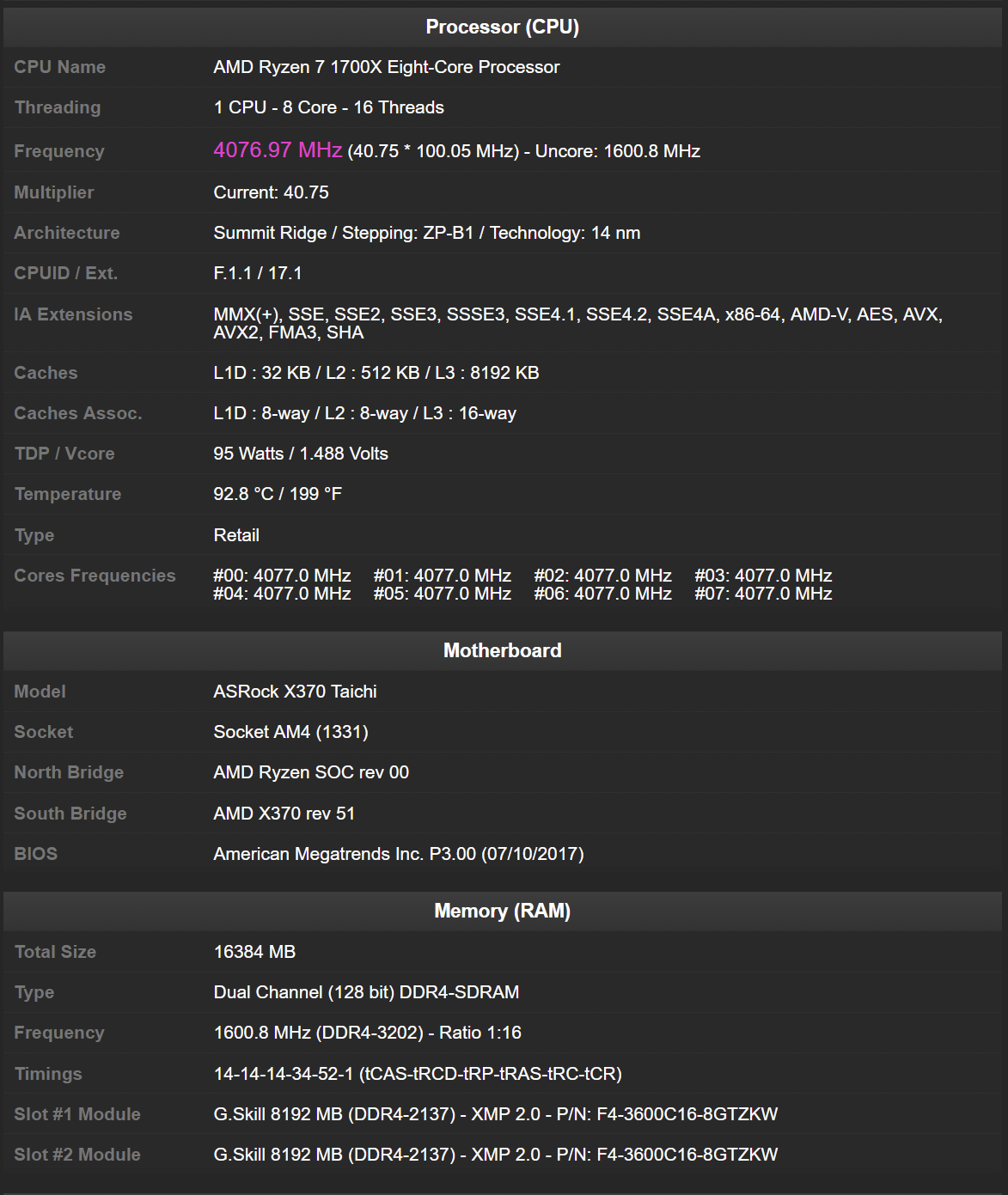The height and width of the screenshot is (1195, 1008).
Task: Select the Caches L1D L2 L3 value
Action: 376,373
